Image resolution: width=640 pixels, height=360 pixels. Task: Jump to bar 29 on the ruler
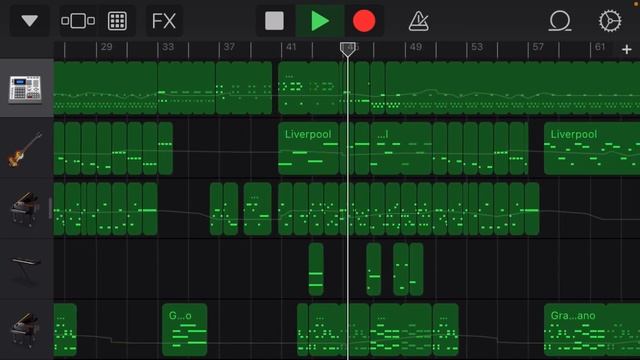(x=106, y=47)
